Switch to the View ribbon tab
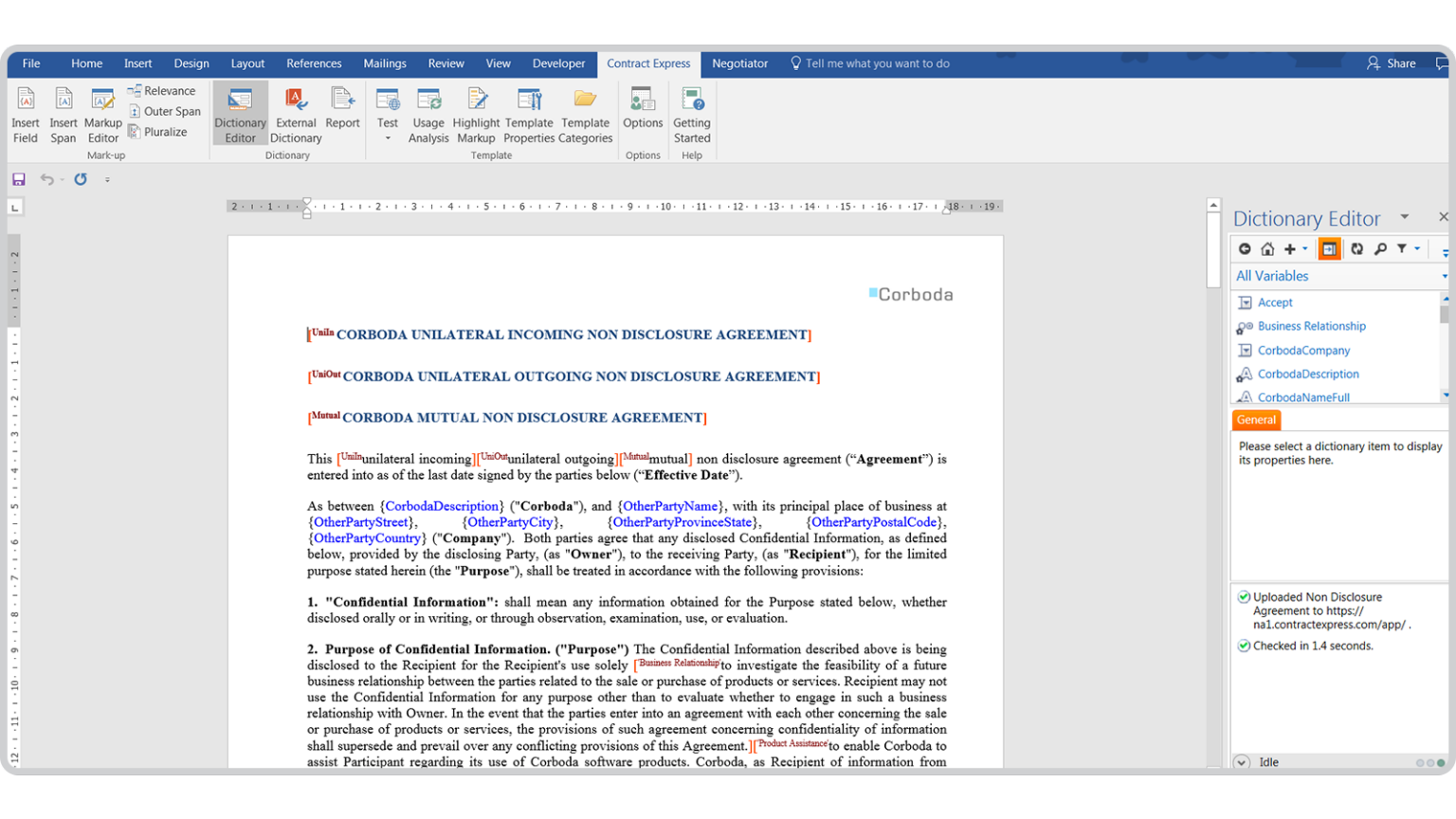The width and height of the screenshot is (1456, 819). [498, 64]
